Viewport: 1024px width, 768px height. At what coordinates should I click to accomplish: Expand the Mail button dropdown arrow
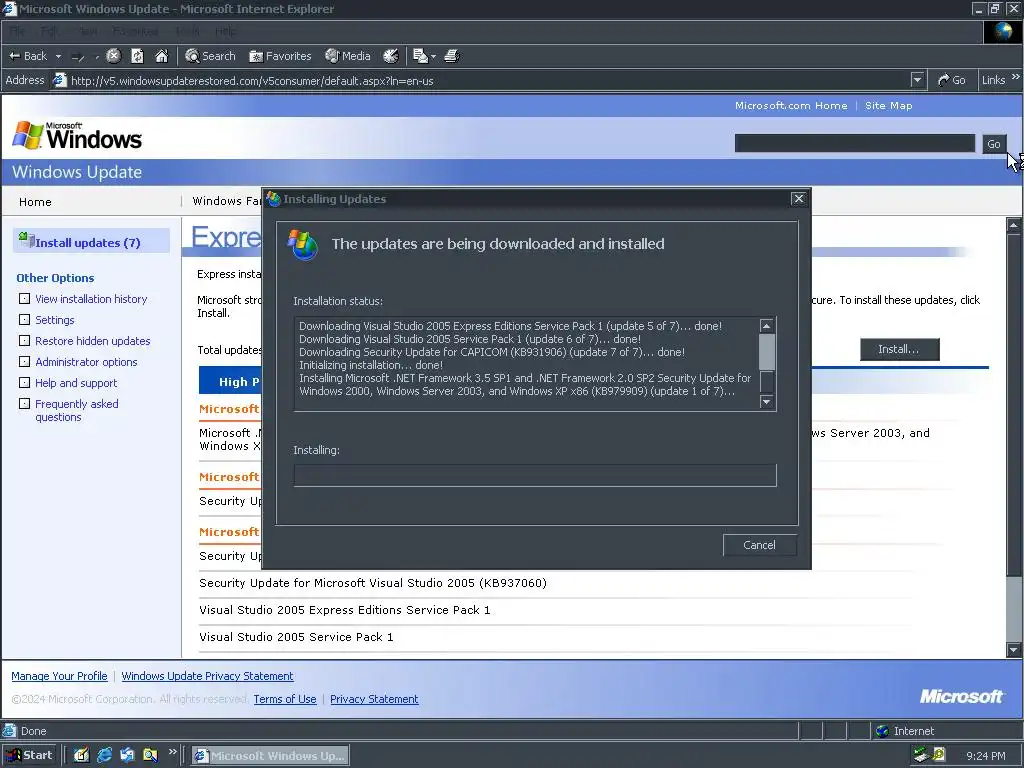pos(433,57)
